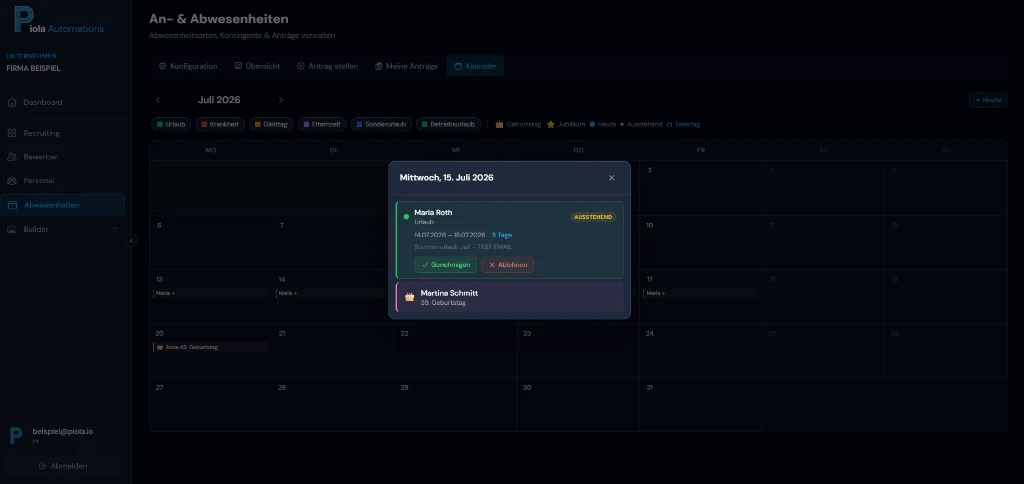
Task: Go to Bewerber in the sidebar
Action: pos(40,157)
